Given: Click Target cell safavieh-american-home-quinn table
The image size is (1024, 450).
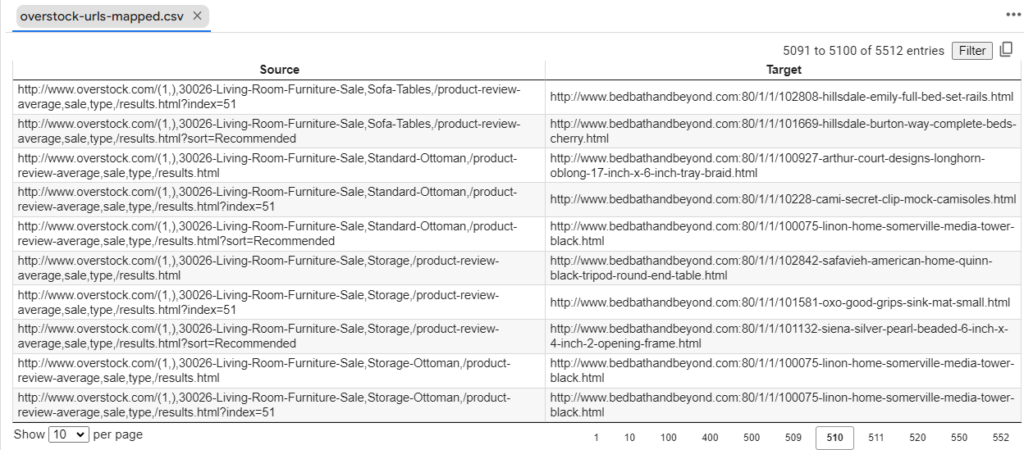Looking at the screenshot, I should pyautogui.click(x=783, y=268).
